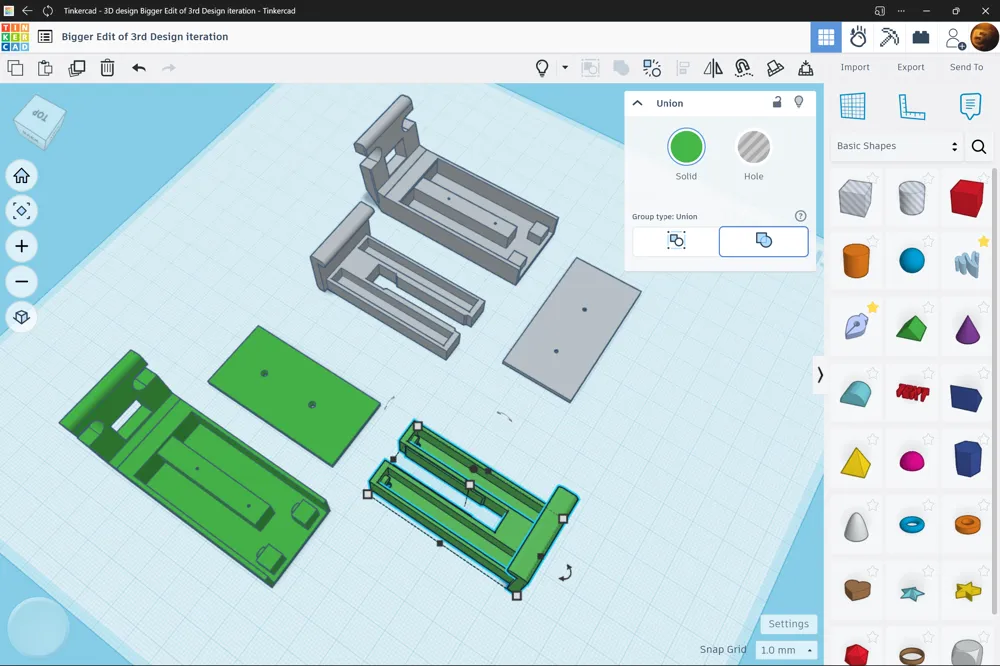The height and width of the screenshot is (666, 1000).
Task: Click the Copy tool icon
Action: tap(15, 68)
